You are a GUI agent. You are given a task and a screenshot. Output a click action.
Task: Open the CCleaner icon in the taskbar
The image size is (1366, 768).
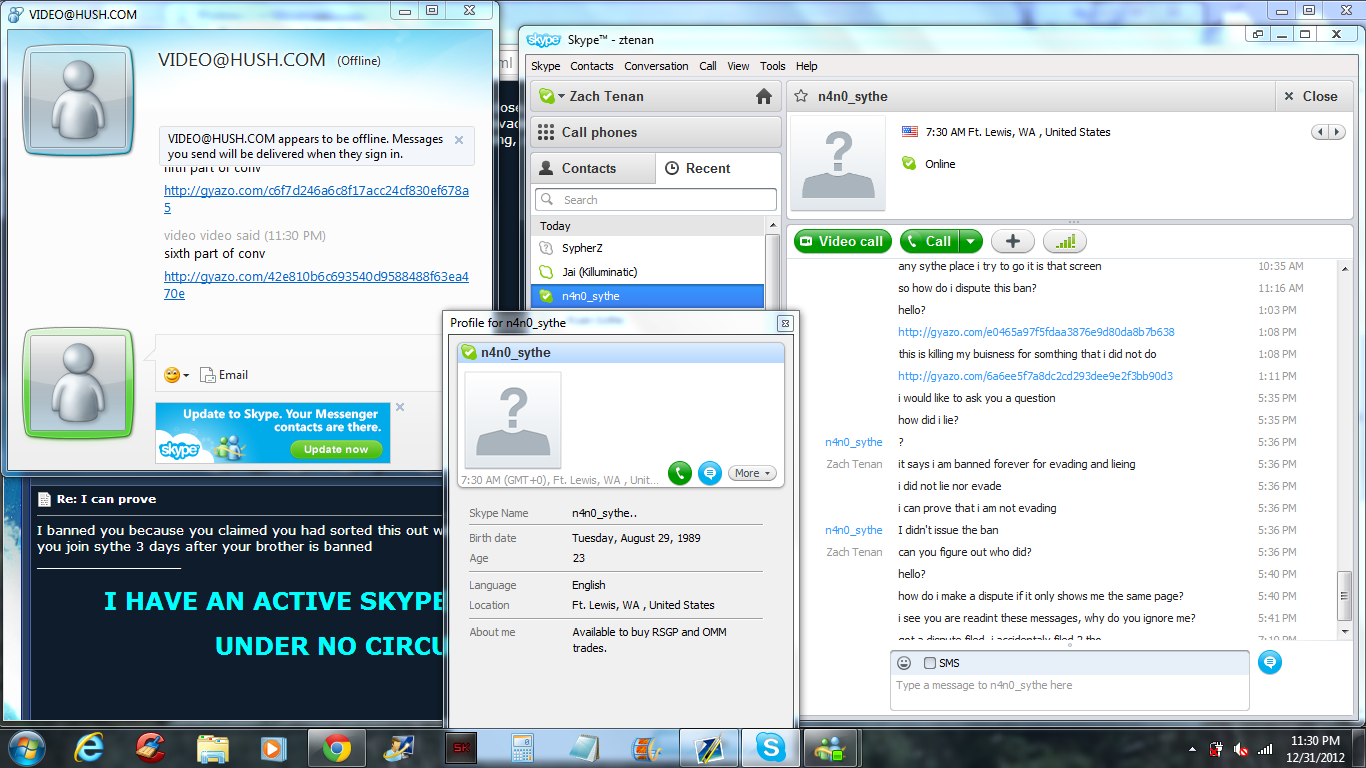click(x=150, y=747)
